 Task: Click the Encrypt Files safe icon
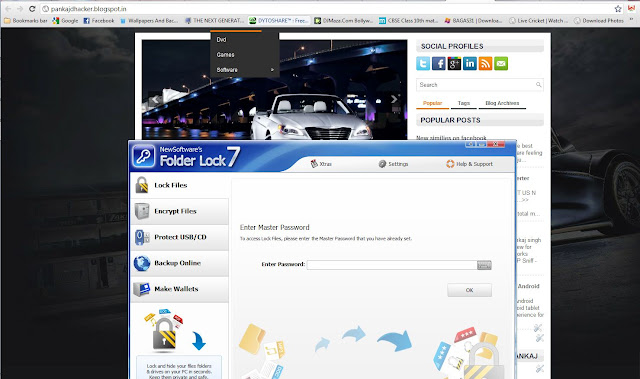pos(142,211)
